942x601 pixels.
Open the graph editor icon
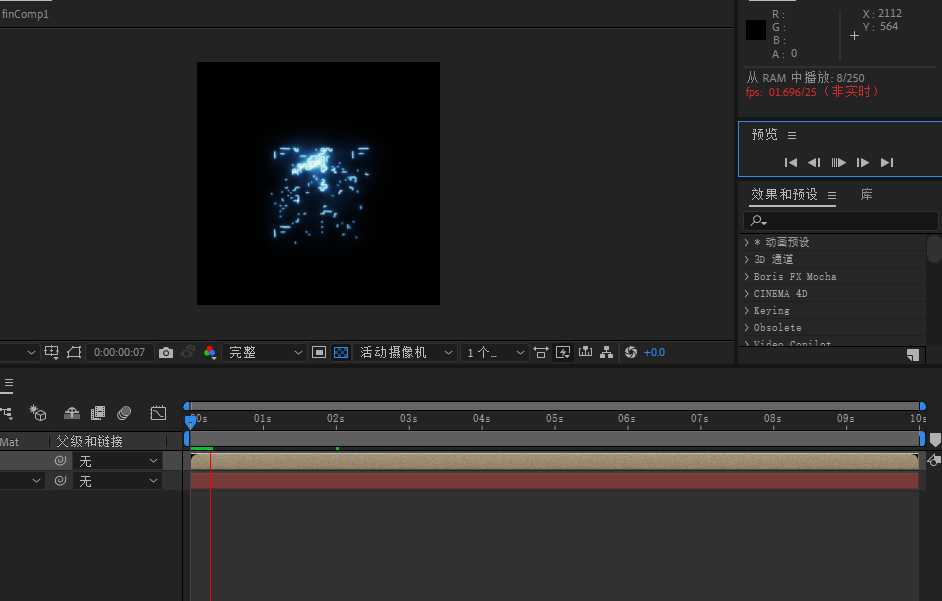point(159,413)
